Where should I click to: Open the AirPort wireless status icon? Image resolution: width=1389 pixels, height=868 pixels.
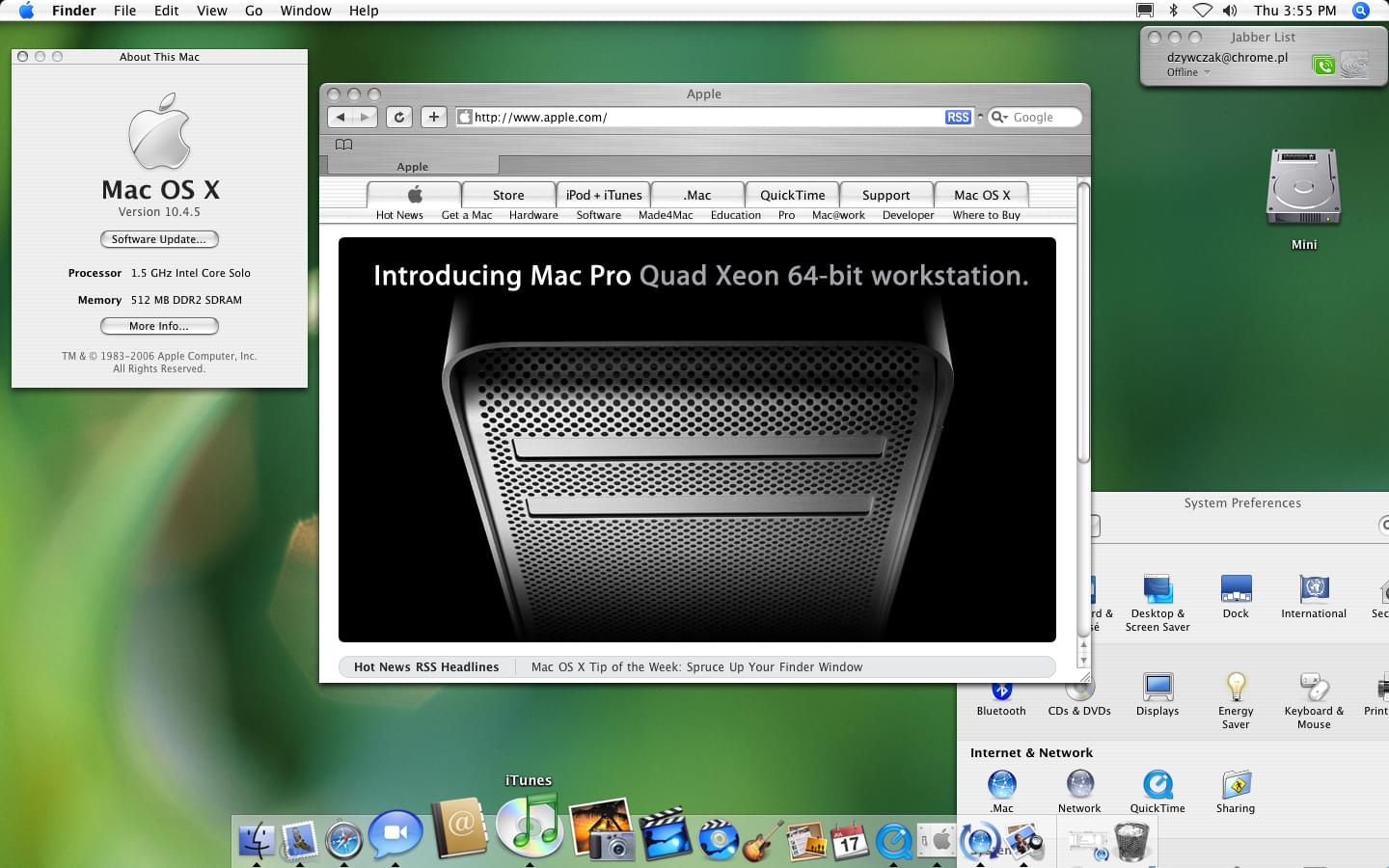pyautogui.click(x=1202, y=11)
